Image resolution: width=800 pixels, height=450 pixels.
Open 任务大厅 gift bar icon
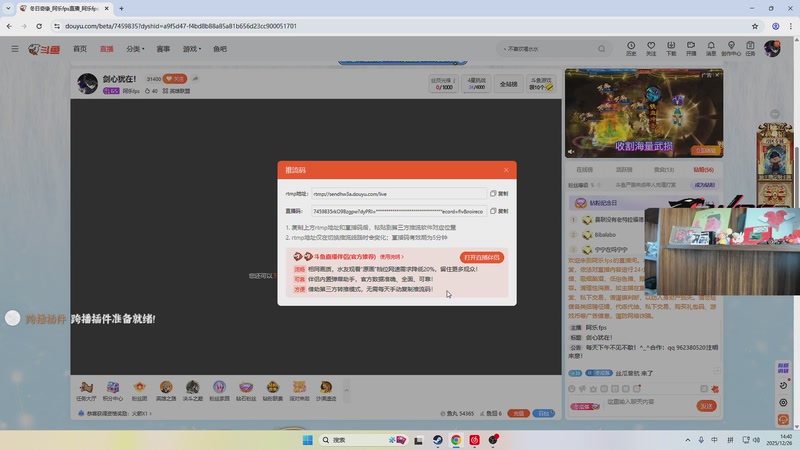pos(86,391)
